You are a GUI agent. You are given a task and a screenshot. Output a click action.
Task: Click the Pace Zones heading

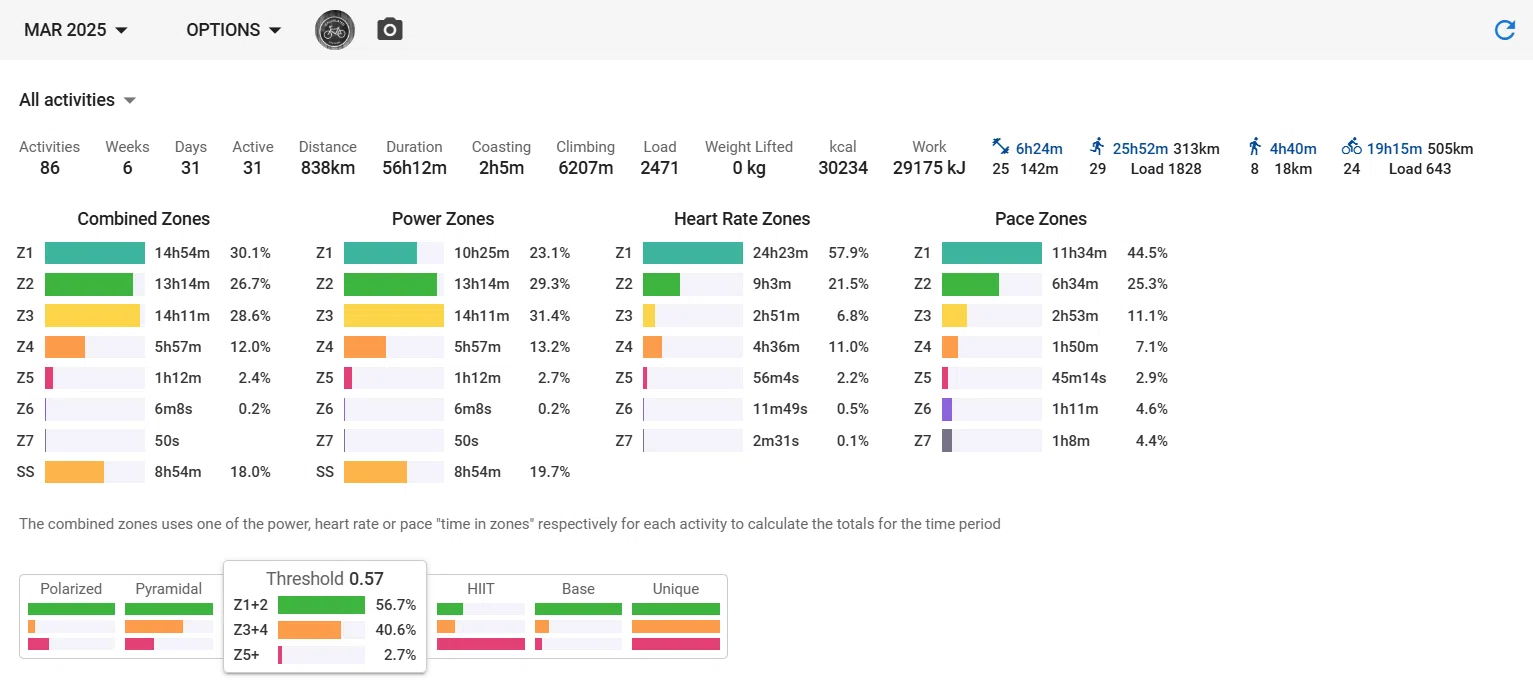click(1041, 219)
